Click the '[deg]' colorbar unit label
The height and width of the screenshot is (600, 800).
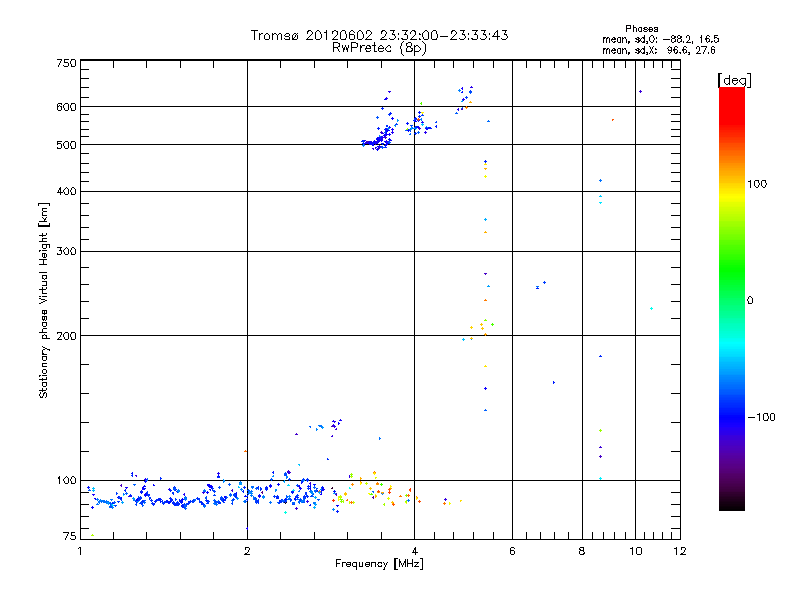tap(734, 80)
